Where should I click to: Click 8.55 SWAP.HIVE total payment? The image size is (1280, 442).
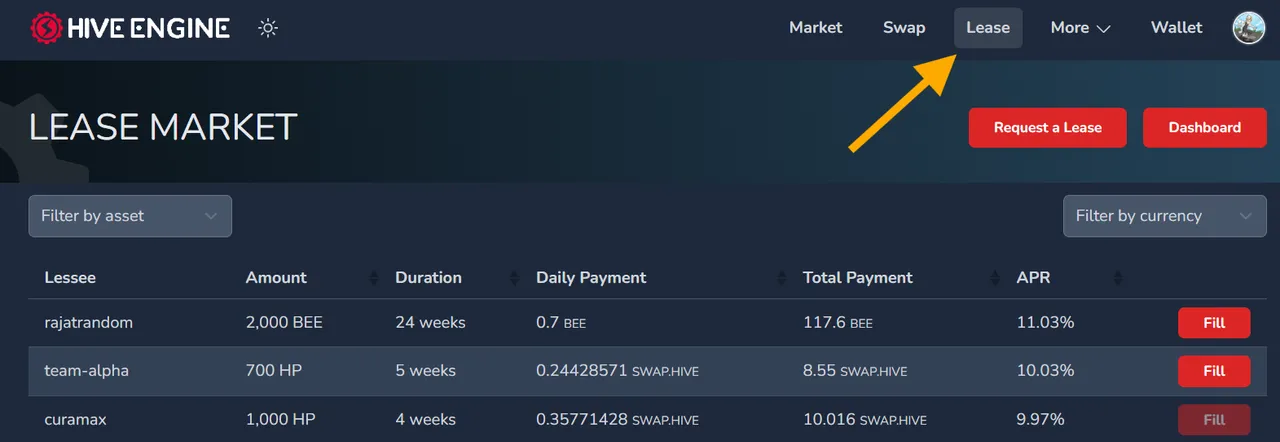[x=855, y=371]
